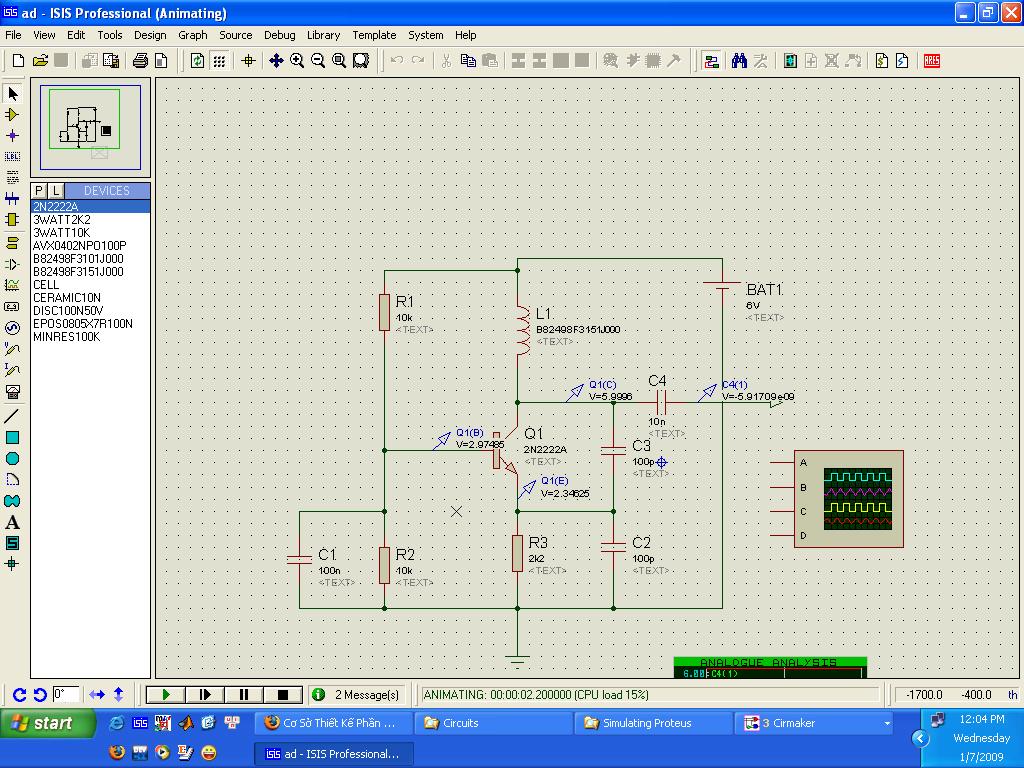
Task: Pause the running simulation
Action: tap(244, 694)
